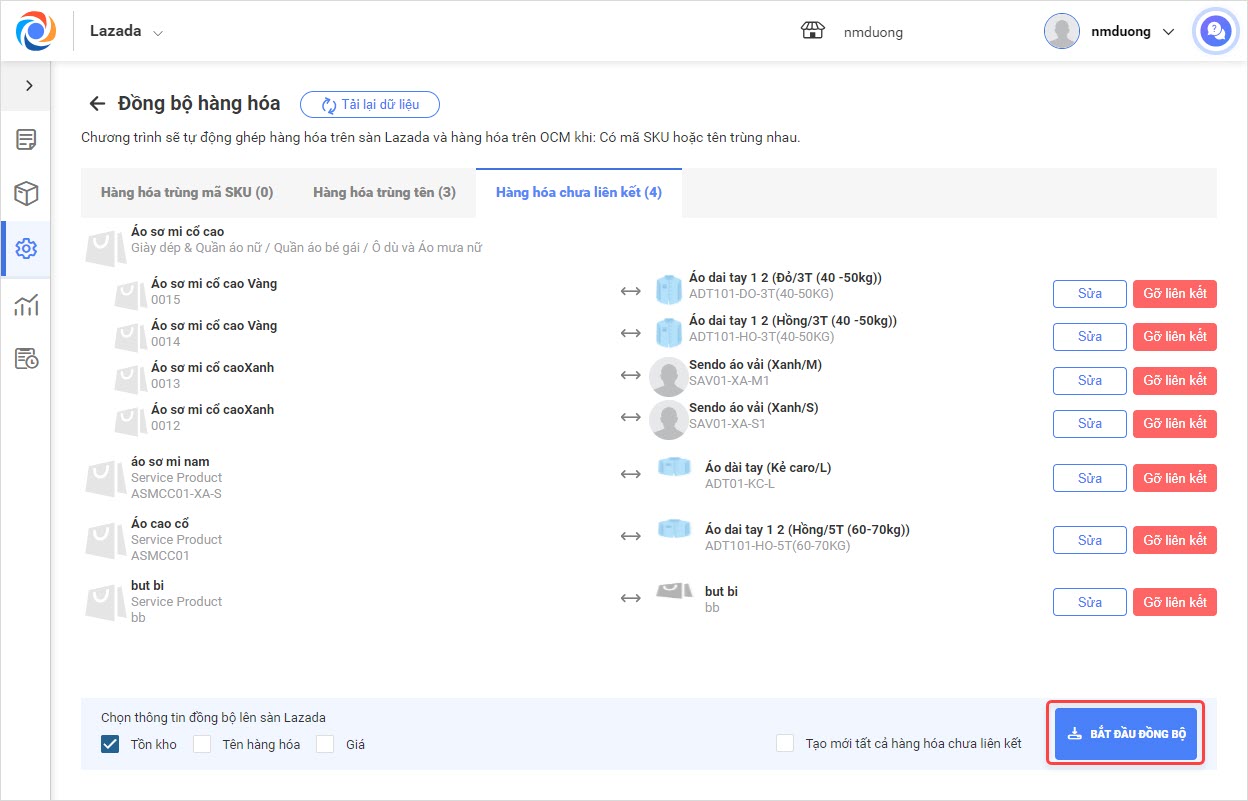Expand the nmduong account menu
Image resolution: width=1248 pixels, height=801 pixels.
(x=1110, y=32)
